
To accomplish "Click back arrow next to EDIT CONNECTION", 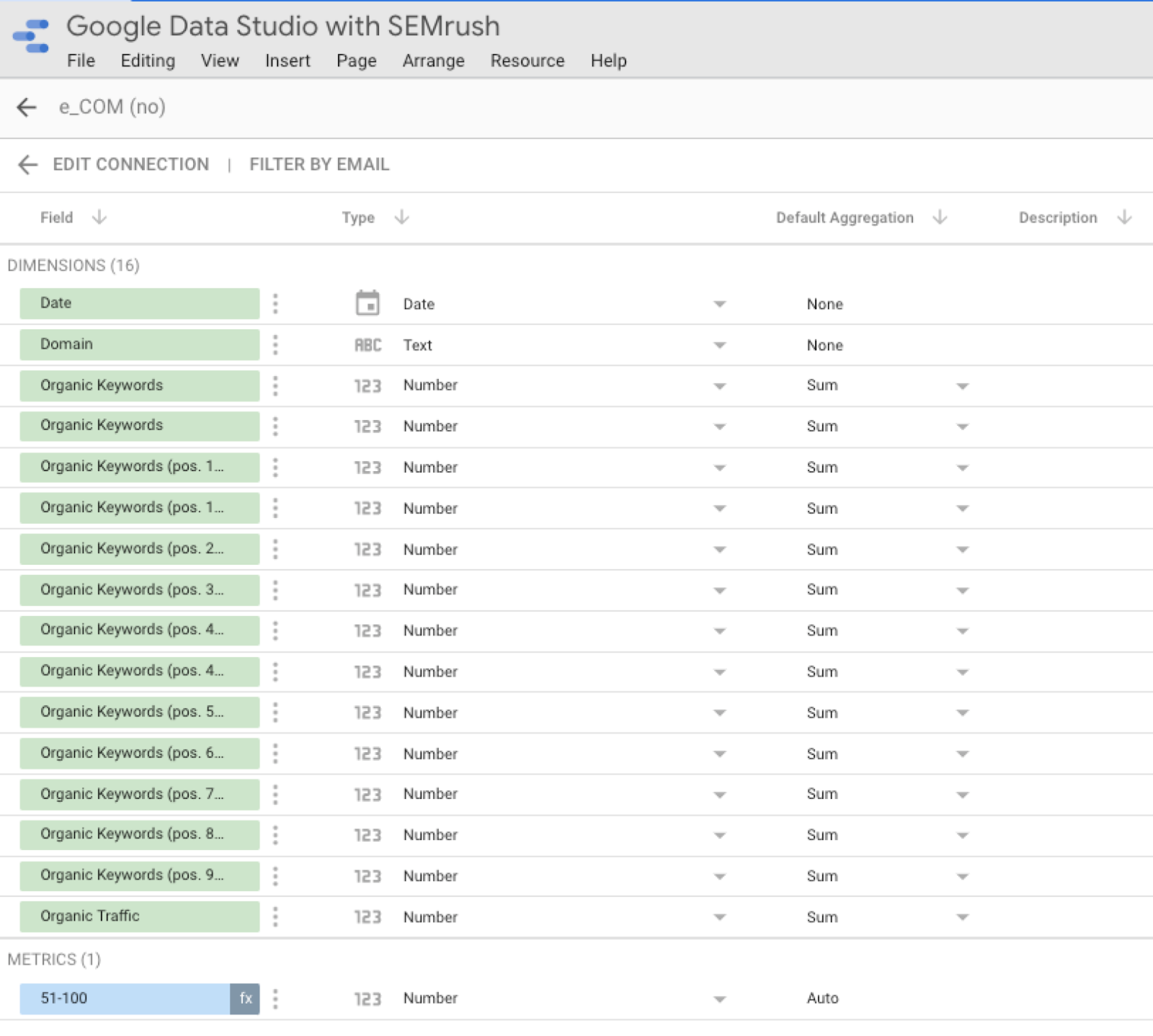I will tap(27, 165).
